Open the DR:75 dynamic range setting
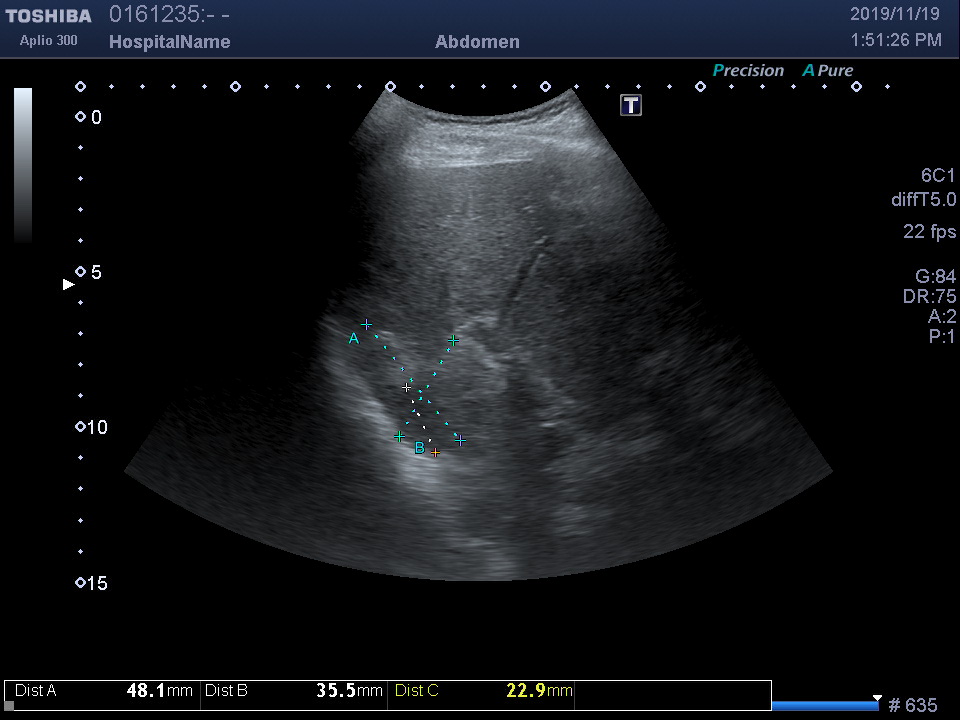Screen dimensions: 960x720 [x=929, y=296]
